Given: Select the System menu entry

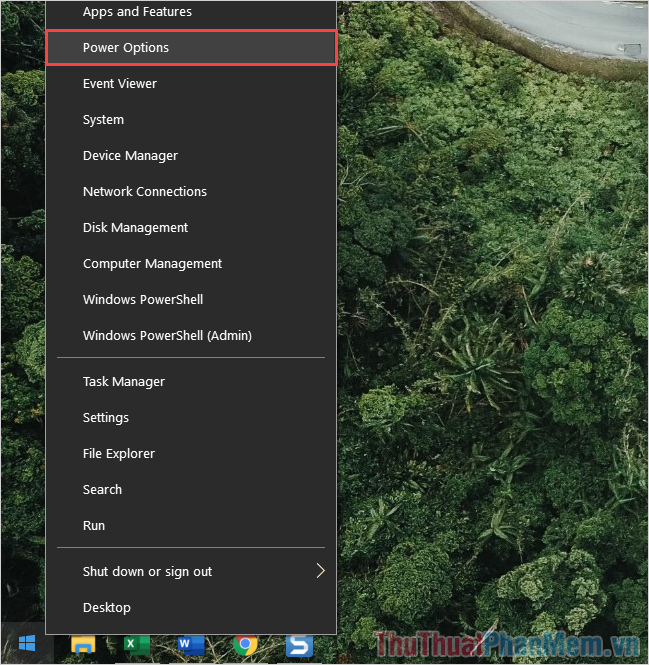Looking at the screenshot, I should 191,120.
